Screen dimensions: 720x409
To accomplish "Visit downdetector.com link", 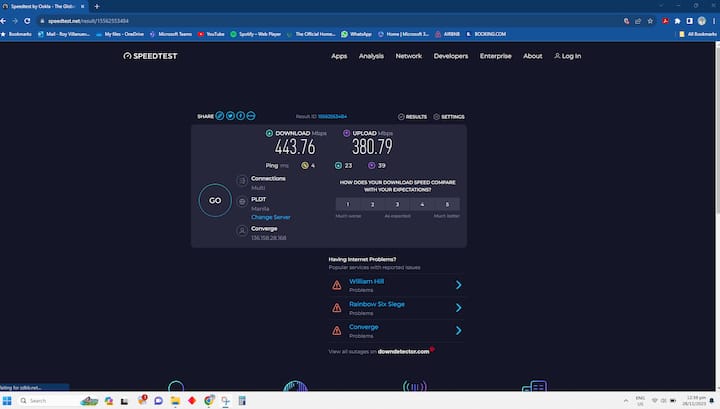I will 403,352.
